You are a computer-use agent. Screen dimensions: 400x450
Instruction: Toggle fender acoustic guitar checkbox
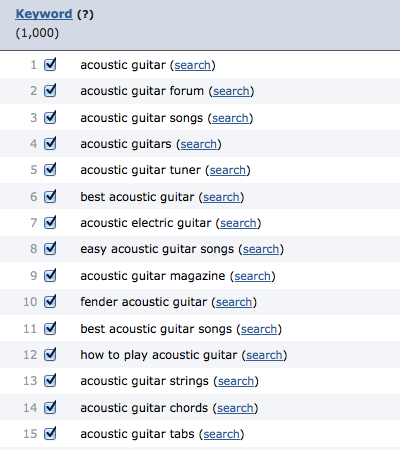click(50, 302)
